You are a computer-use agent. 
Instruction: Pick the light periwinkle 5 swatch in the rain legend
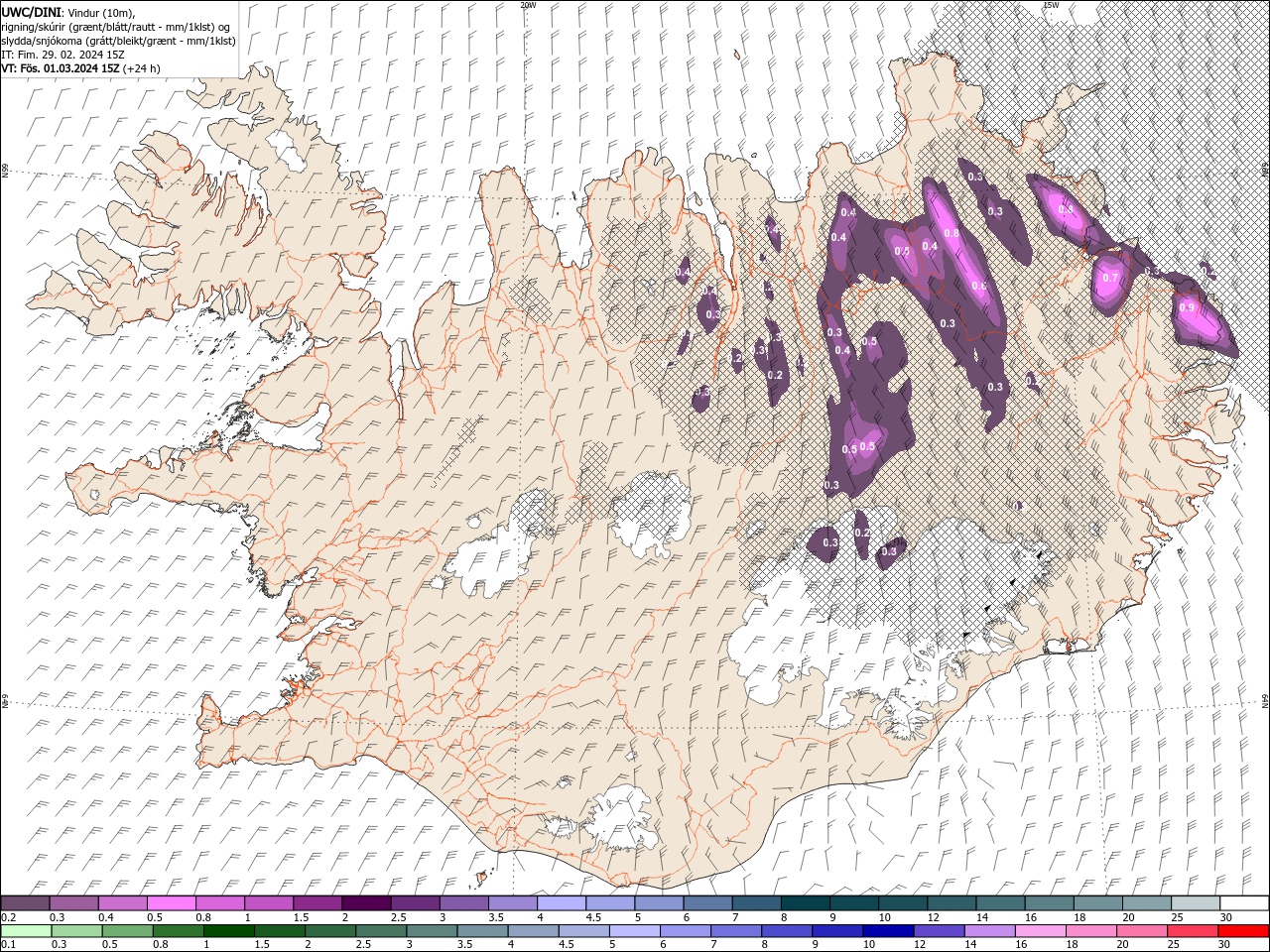pyautogui.click(x=635, y=931)
